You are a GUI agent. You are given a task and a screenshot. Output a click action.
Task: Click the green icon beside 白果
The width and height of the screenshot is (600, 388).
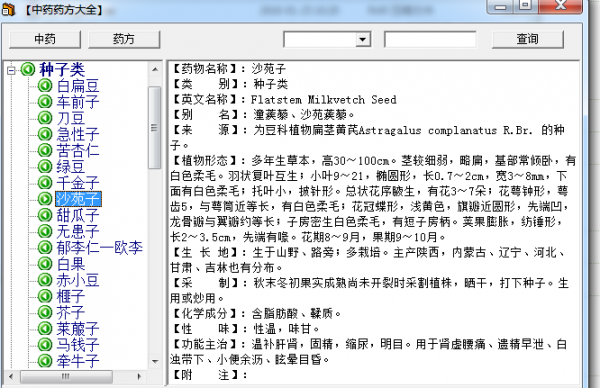(x=45, y=264)
